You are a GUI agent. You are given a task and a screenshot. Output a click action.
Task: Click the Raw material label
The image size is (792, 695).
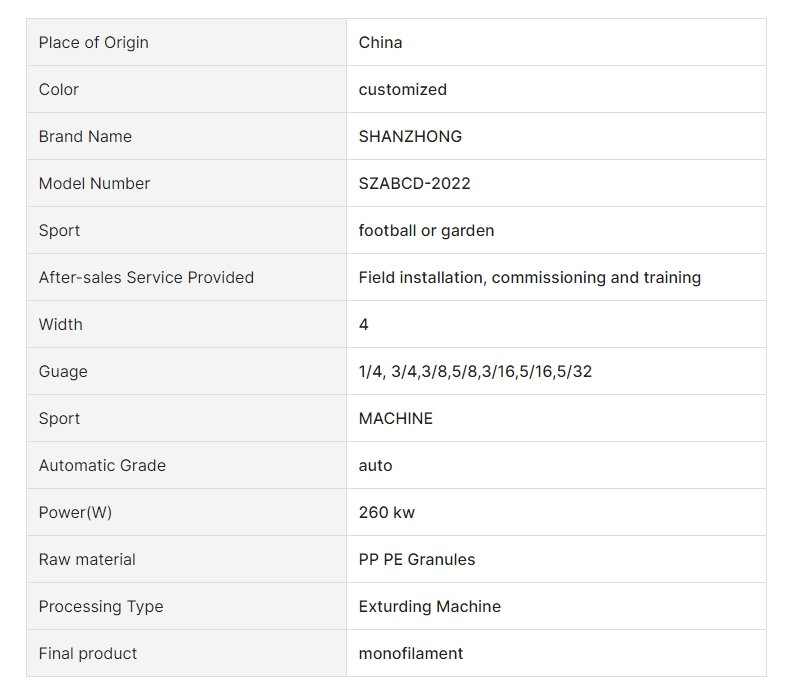[87, 559]
